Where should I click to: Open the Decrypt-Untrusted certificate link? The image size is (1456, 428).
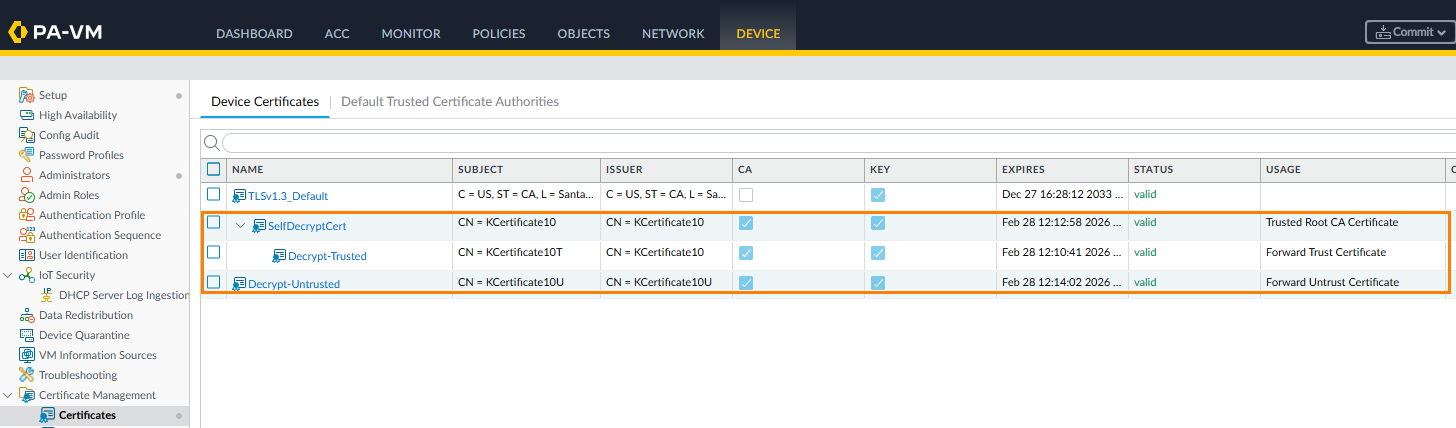294,284
